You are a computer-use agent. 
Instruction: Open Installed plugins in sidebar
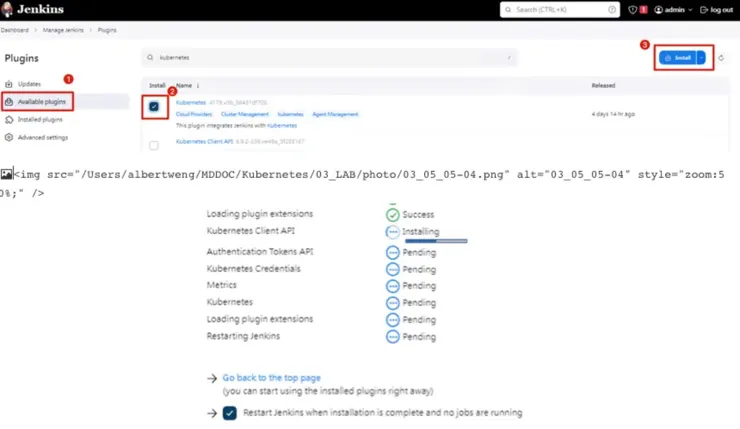[x=40, y=120]
